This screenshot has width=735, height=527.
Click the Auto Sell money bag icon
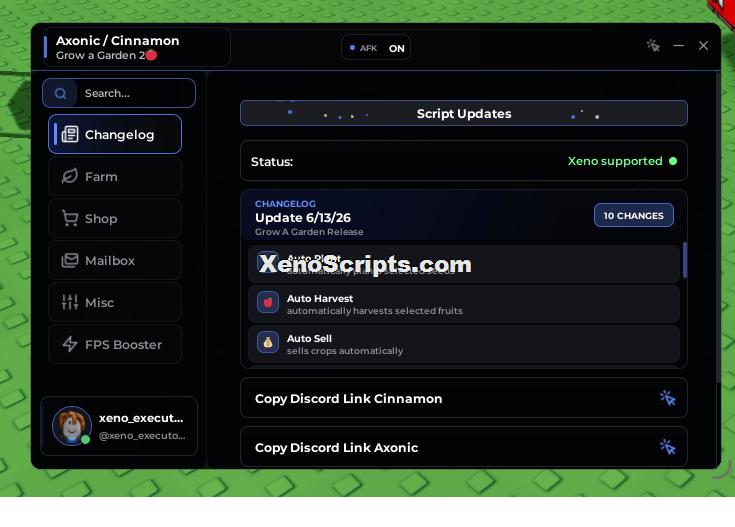tap(268, 342)
